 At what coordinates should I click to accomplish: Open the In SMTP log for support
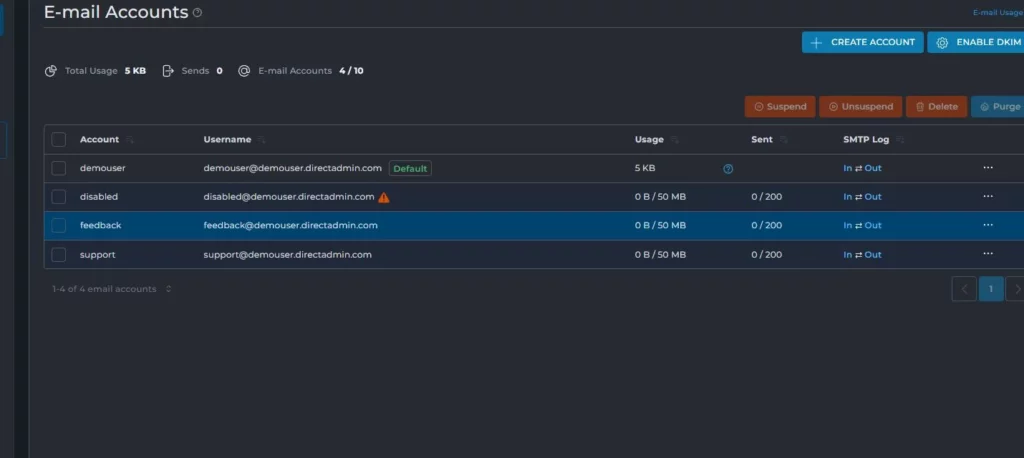pos(847,255)
